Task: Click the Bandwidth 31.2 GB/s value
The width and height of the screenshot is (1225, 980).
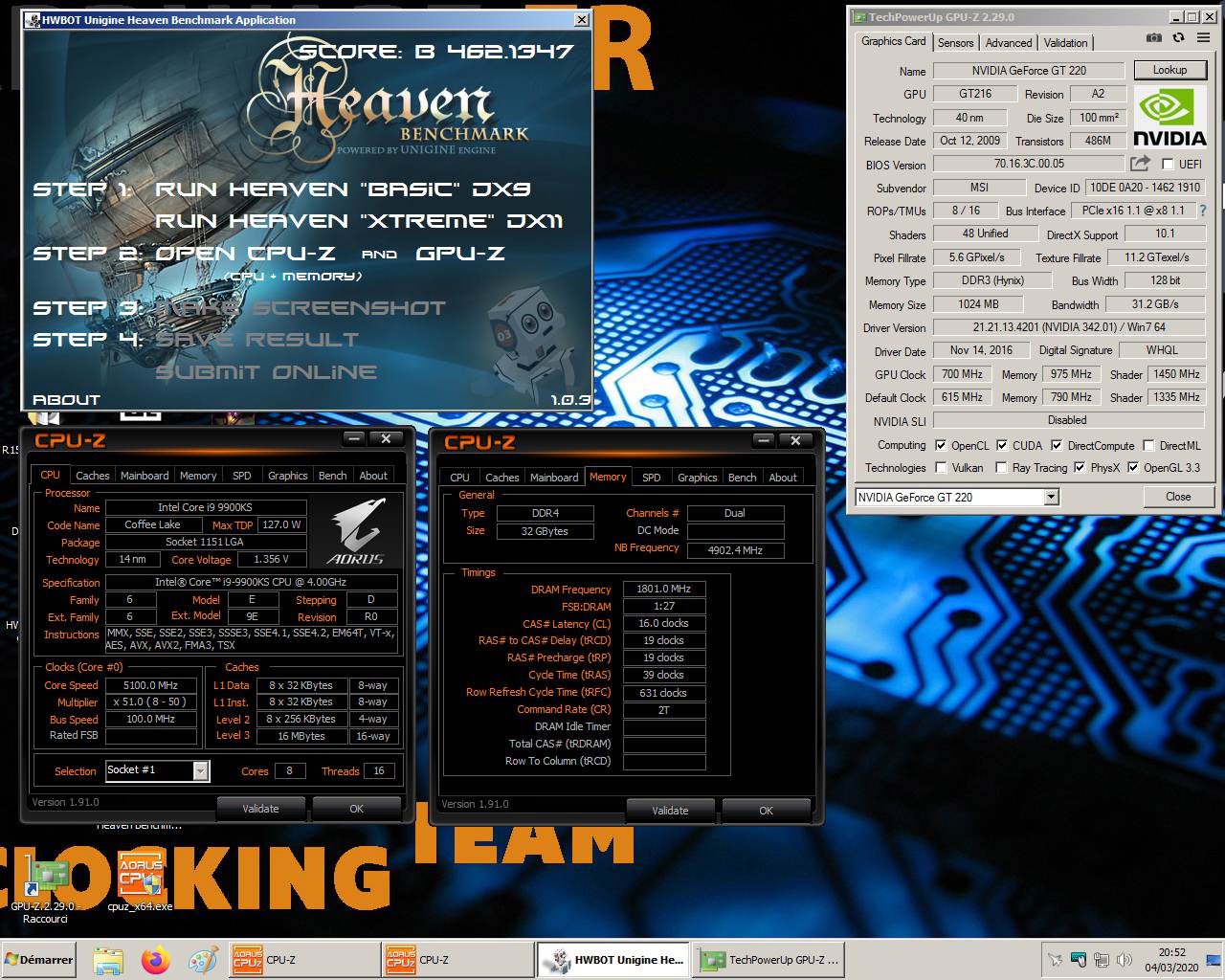Action: click(1155, 304)
